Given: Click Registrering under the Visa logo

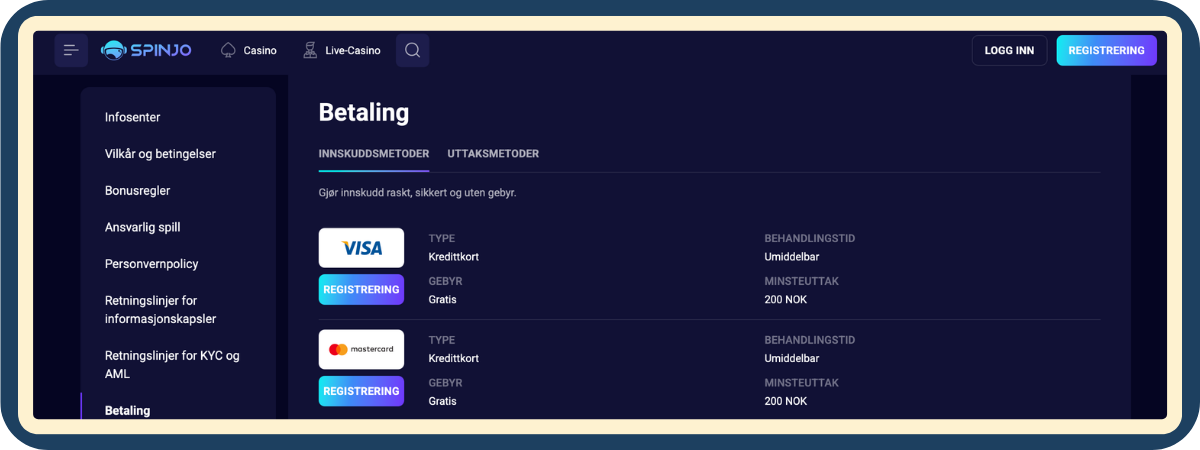Looking at the screenshot, I should tap(361, 290).
